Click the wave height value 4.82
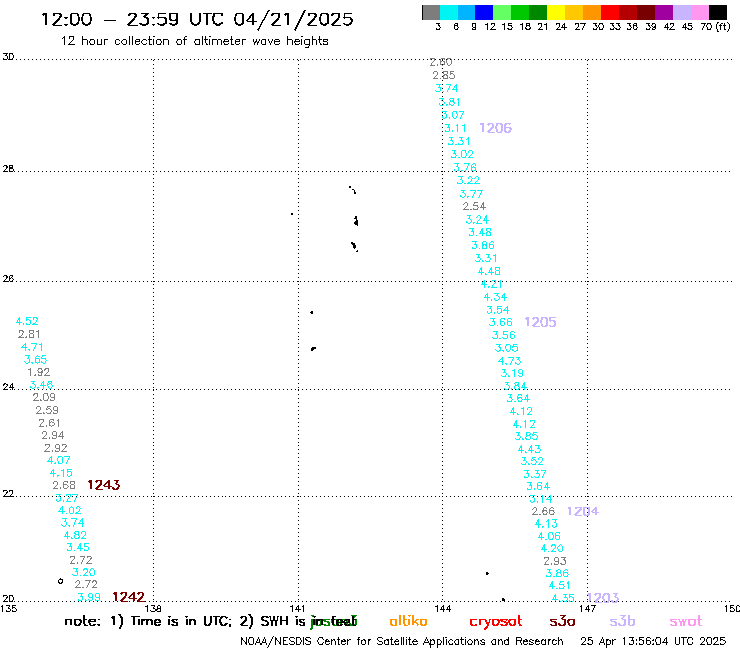740x650 pixels. [x=75, y=535]
